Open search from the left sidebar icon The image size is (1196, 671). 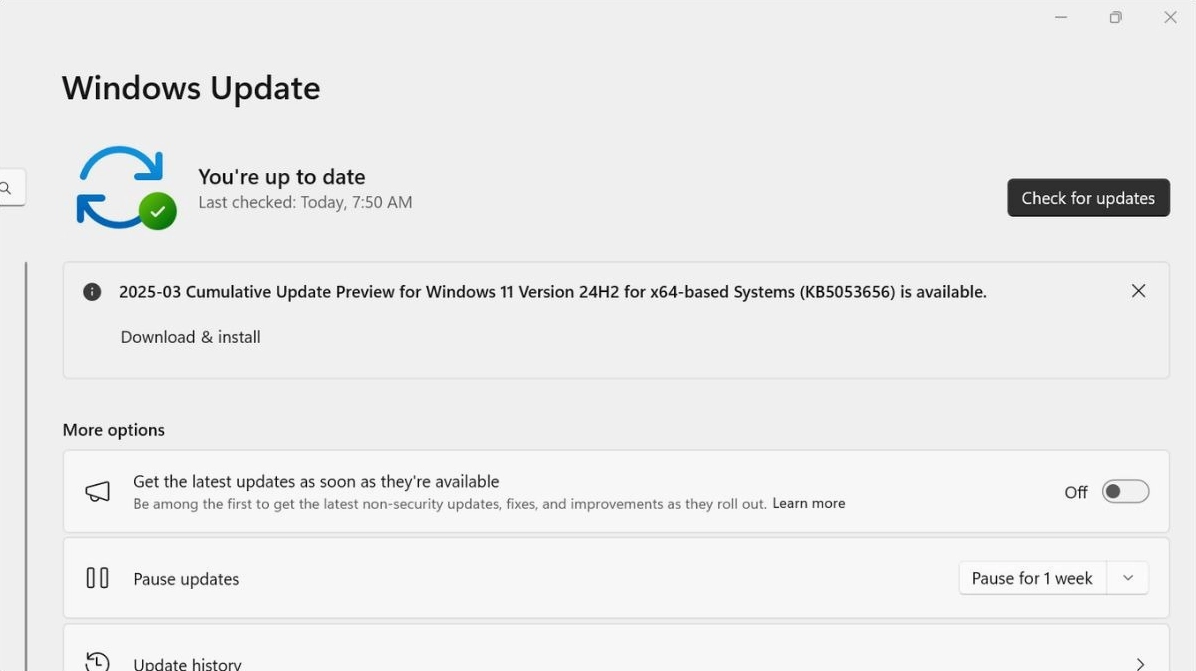(5, 187)
